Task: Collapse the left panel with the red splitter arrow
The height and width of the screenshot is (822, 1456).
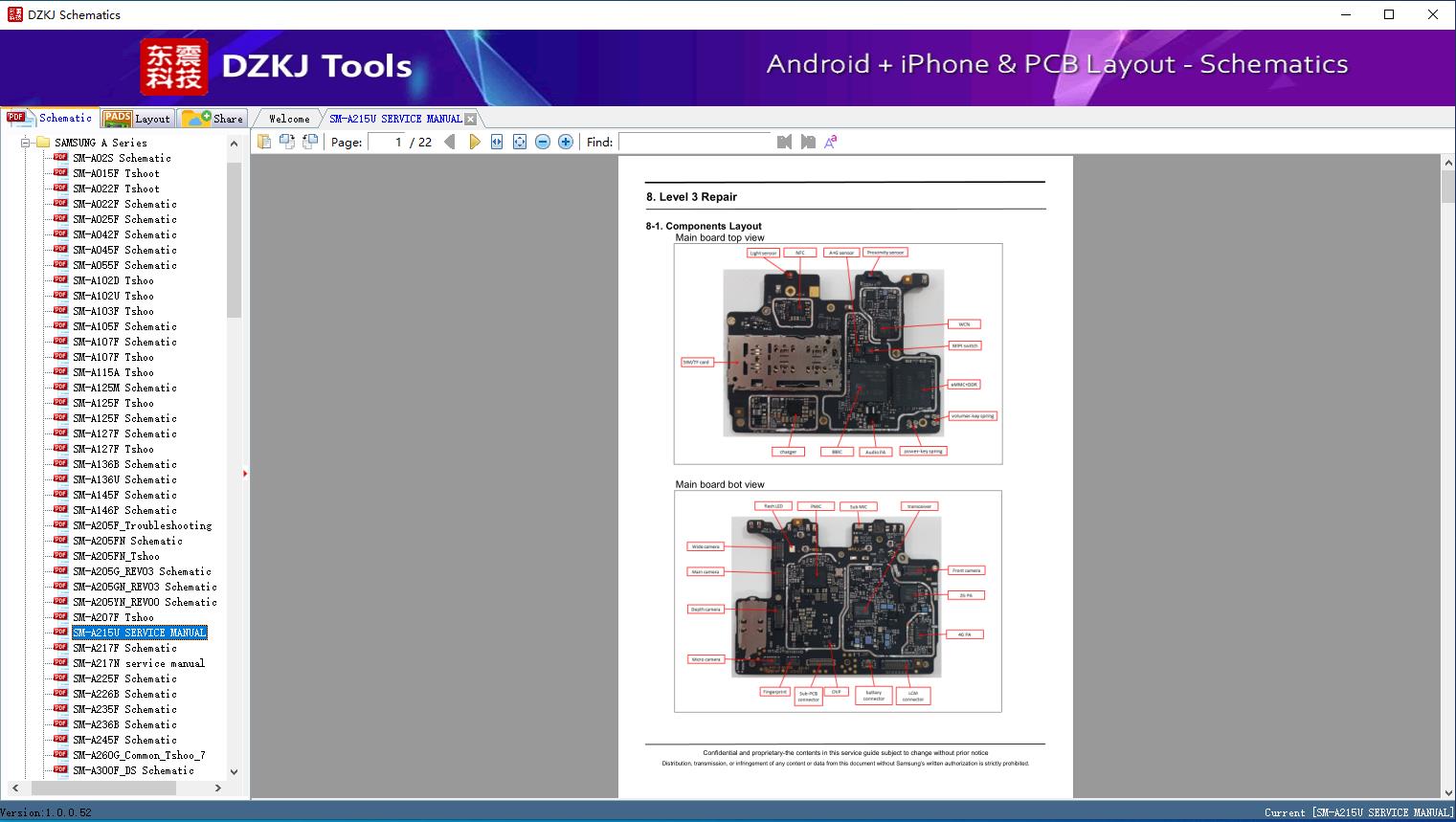Action: pos(245,473)
